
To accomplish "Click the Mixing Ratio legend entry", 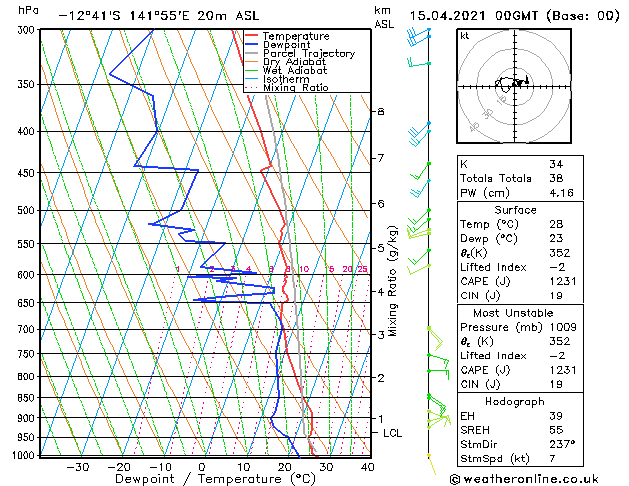I will pos(287,88).
